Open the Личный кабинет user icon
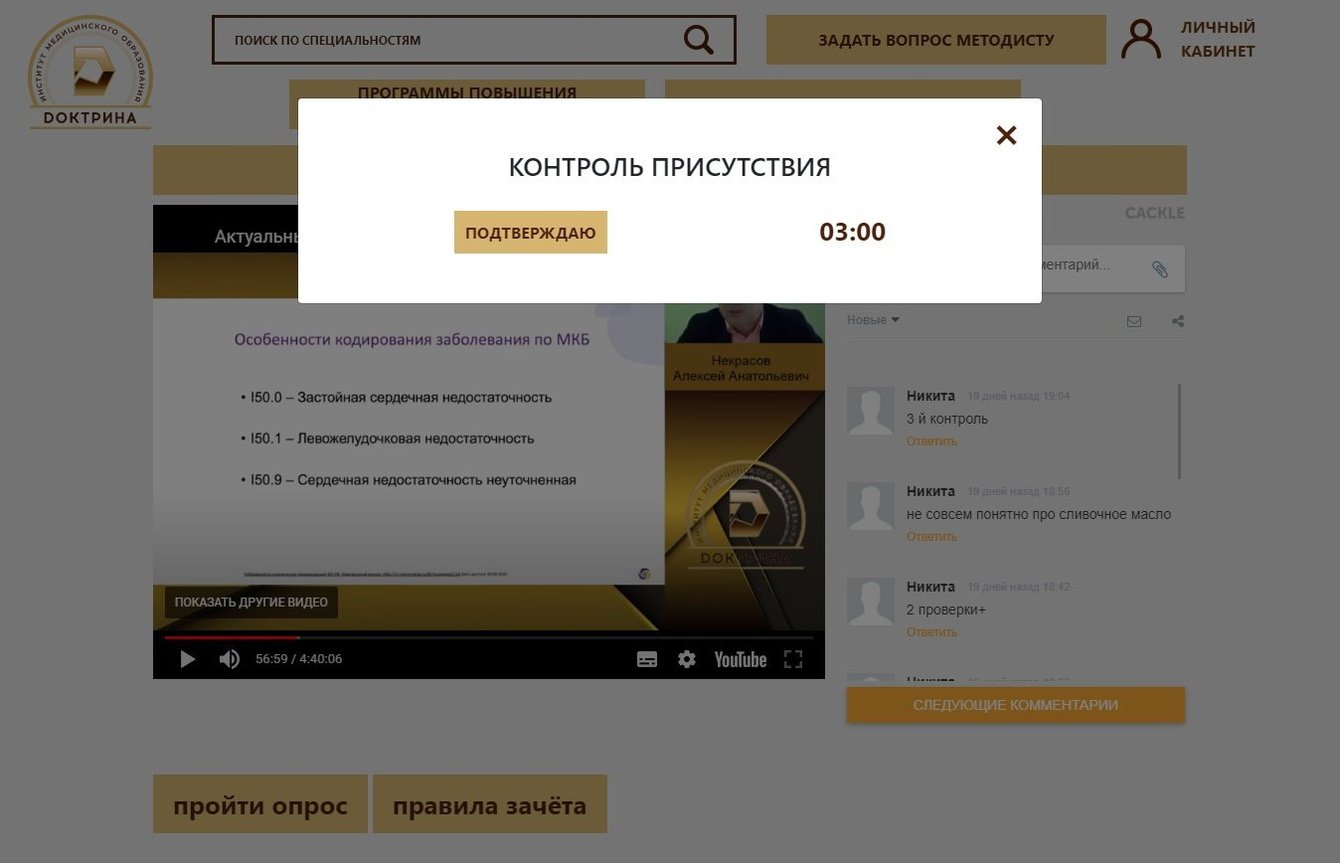Screen dimensions: 1340x863 click(1140, 40)
